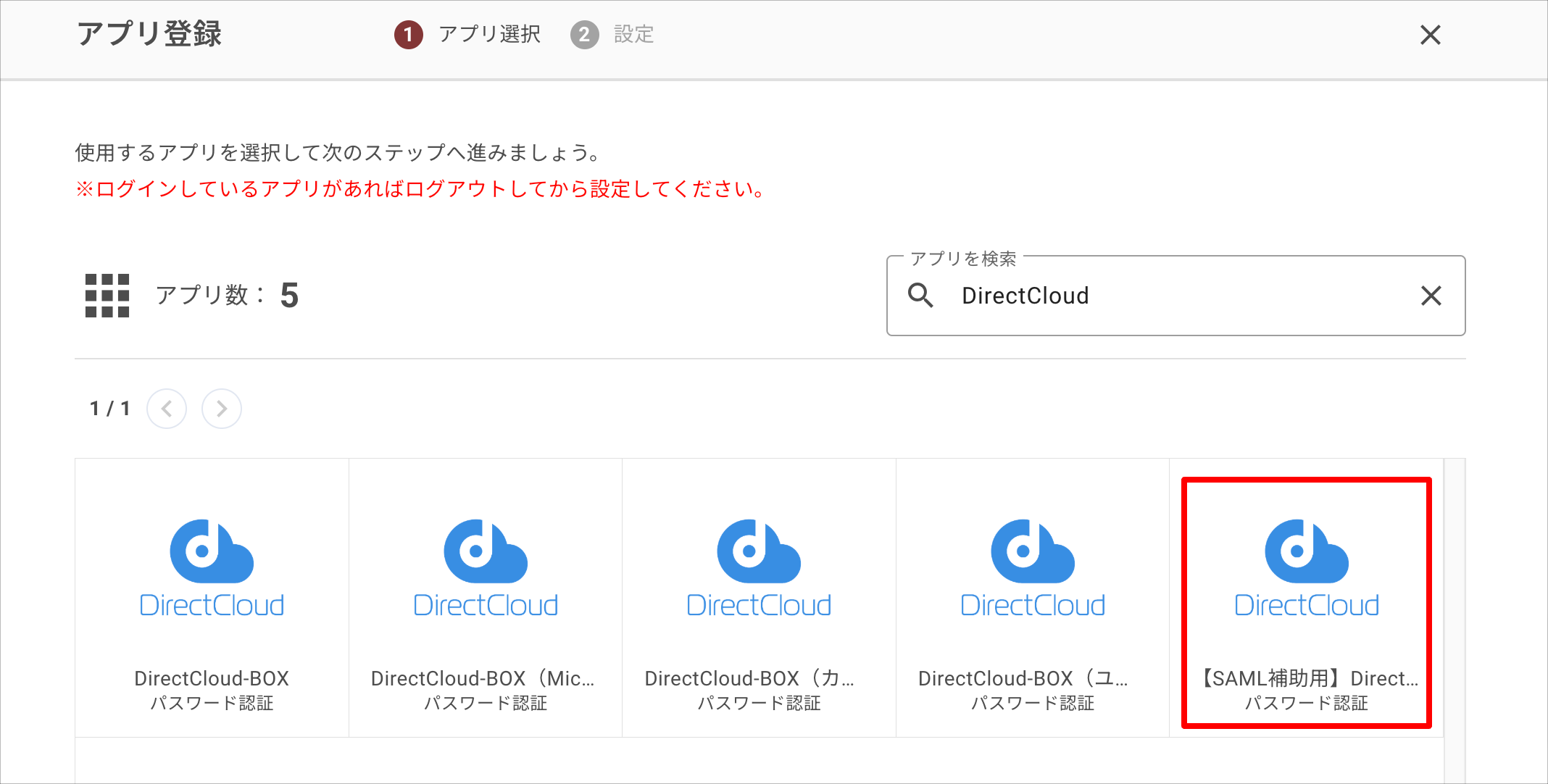This screenshot has width=1548, height=784.
Task: Click the app grid view icon
Action: tap(107, 296)
